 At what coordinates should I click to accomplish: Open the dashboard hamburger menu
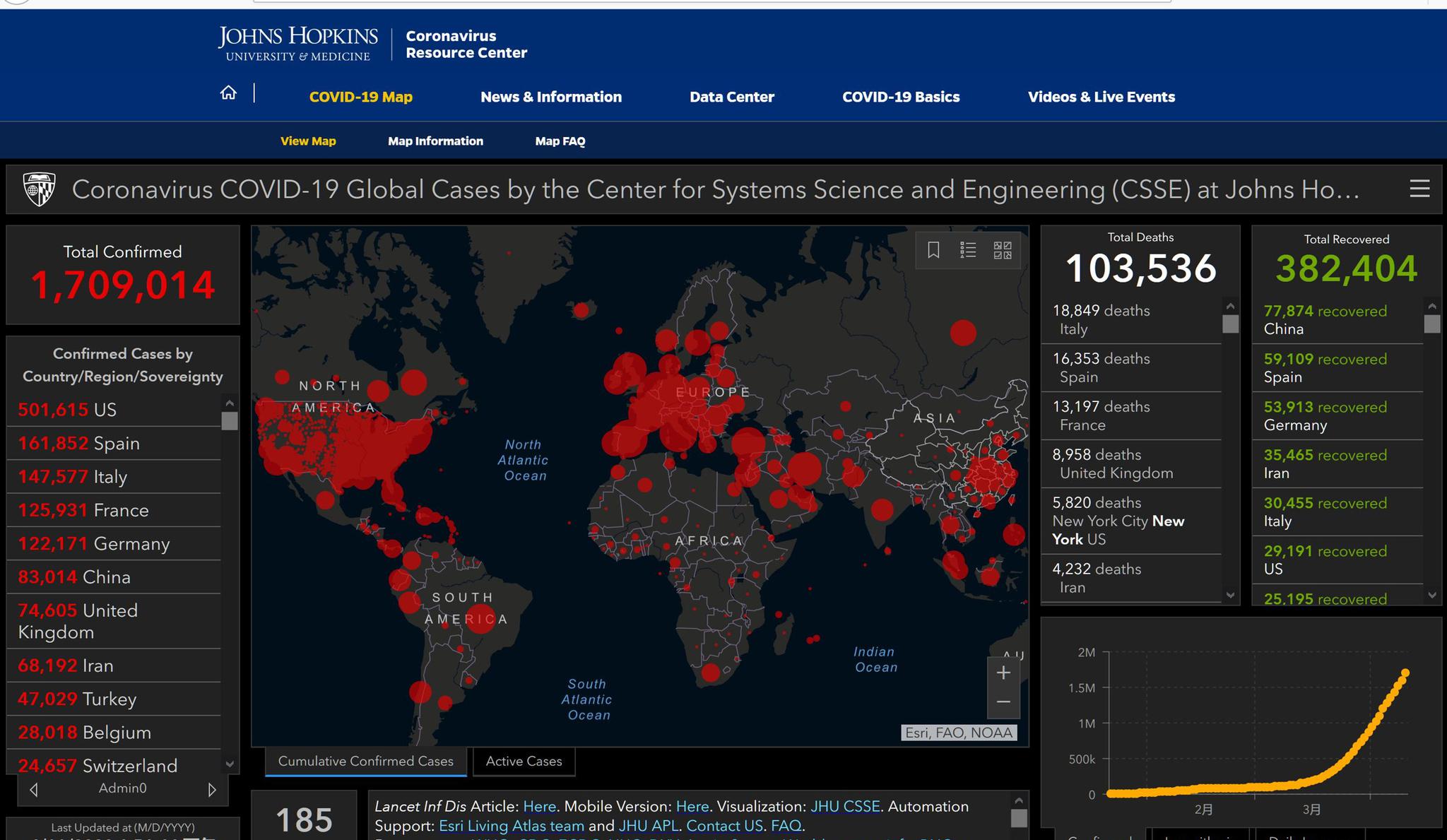pyautogui.click(x=1419, y=189)
